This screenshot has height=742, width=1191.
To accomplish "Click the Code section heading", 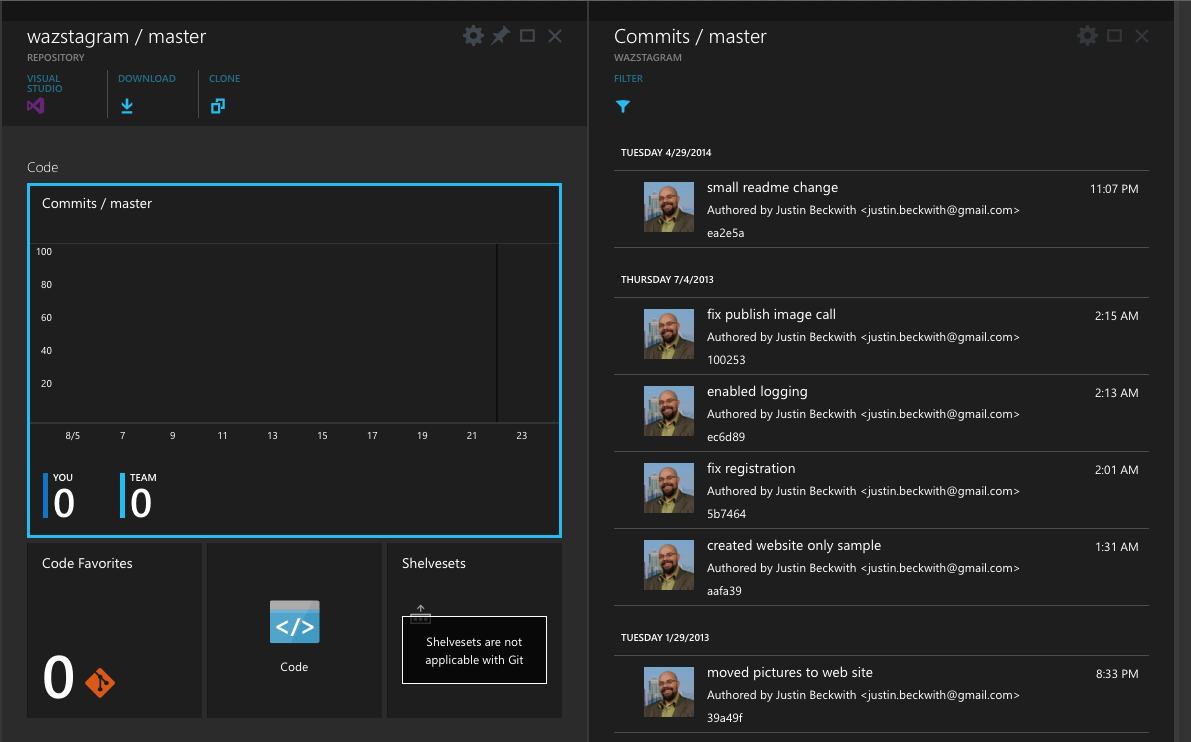I will (43, 167).
